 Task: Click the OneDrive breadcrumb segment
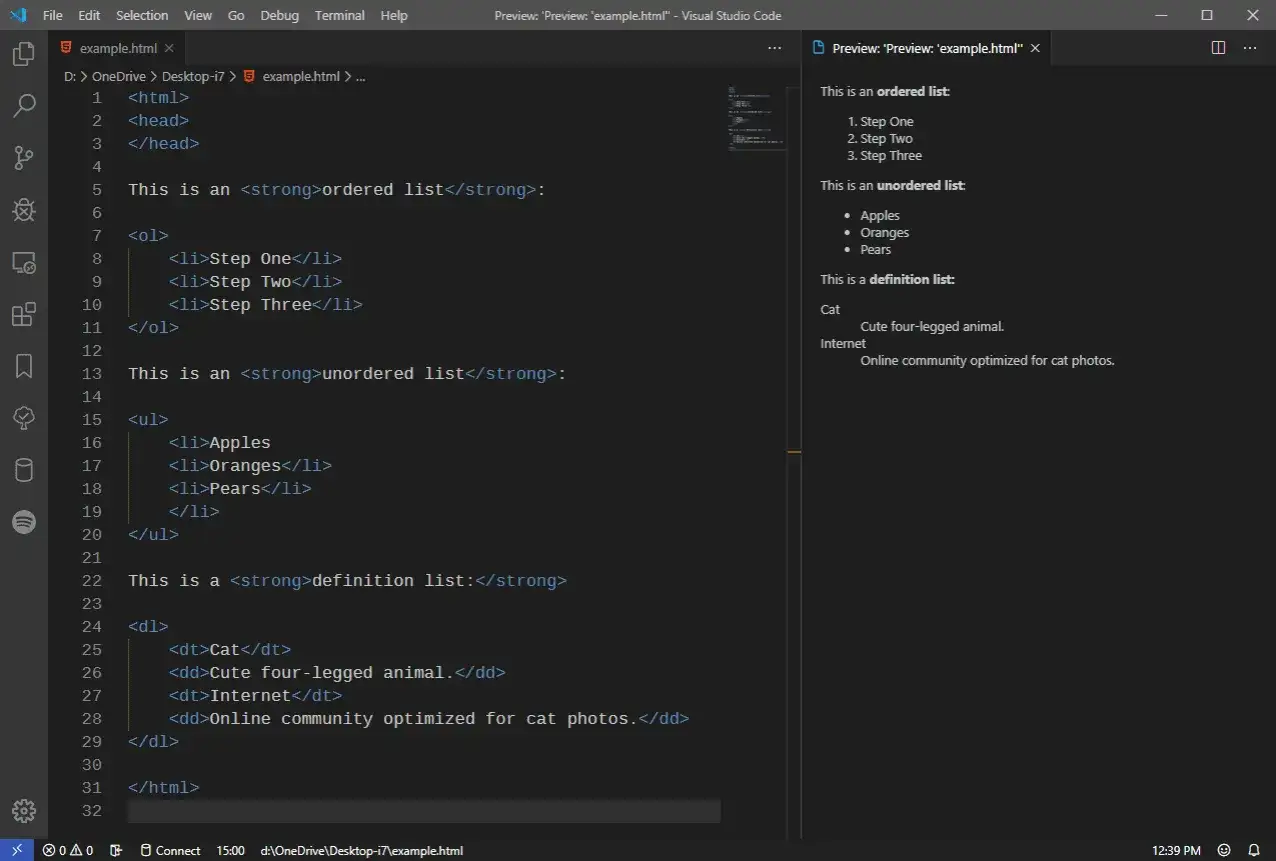(119, 76)
